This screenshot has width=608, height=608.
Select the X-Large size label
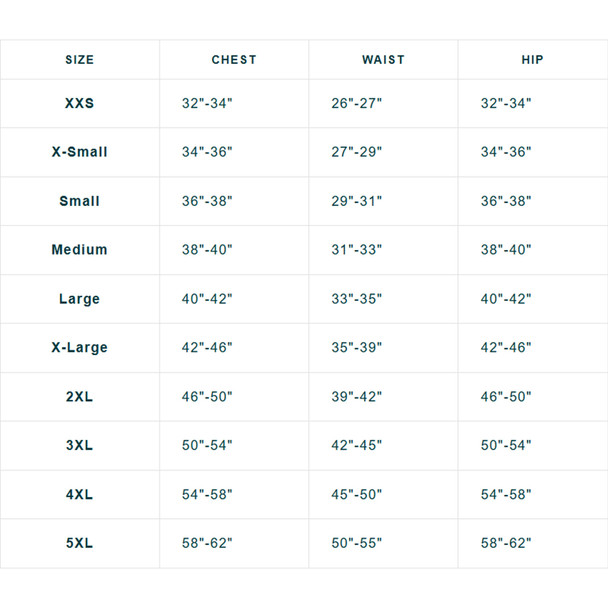click(79, 347)
